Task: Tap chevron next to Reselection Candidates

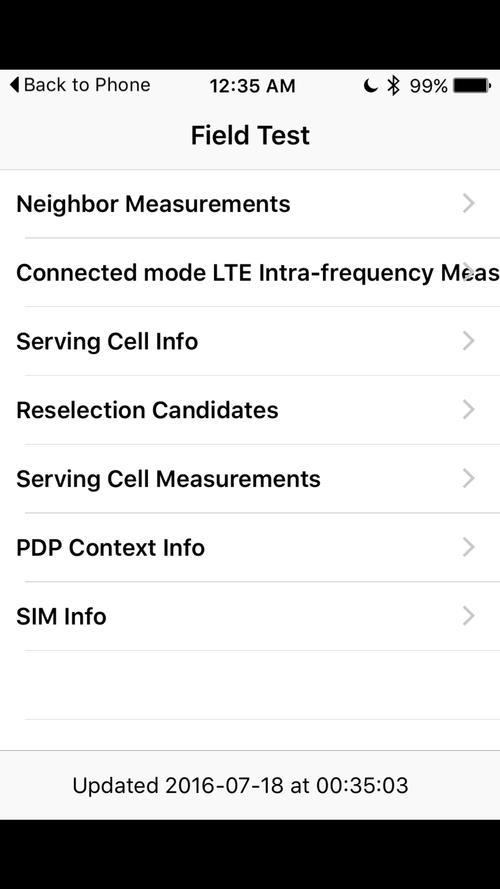Action: coord(468,409)
